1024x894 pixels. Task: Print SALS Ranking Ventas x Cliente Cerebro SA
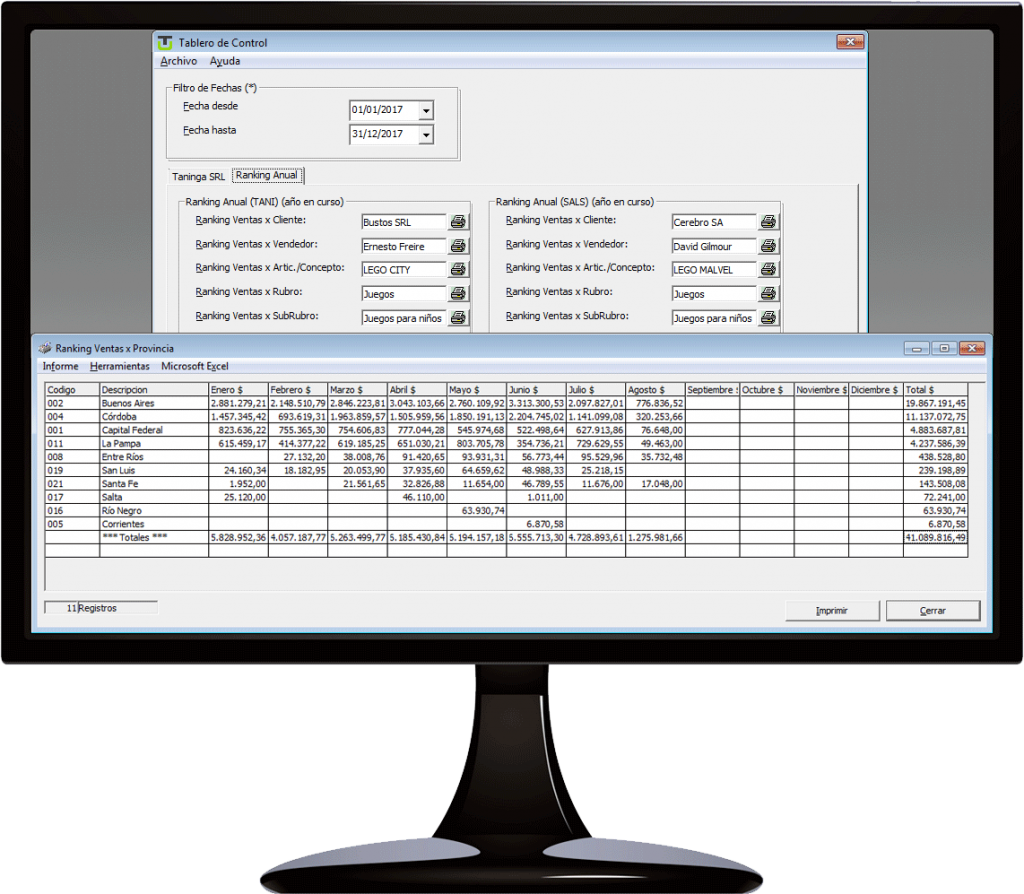tap(766, 221)
